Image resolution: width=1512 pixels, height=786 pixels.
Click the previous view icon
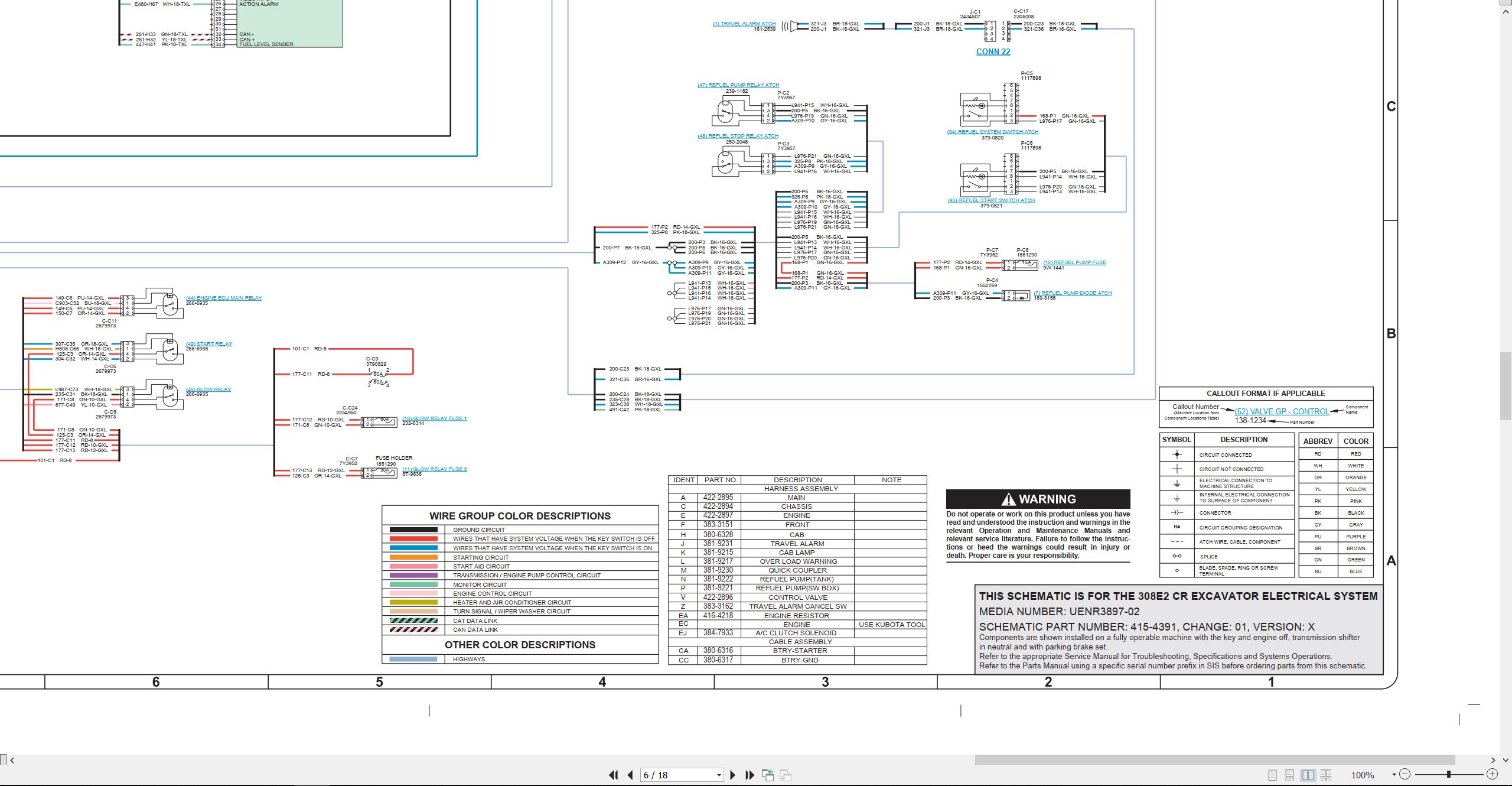pos(768,775)
